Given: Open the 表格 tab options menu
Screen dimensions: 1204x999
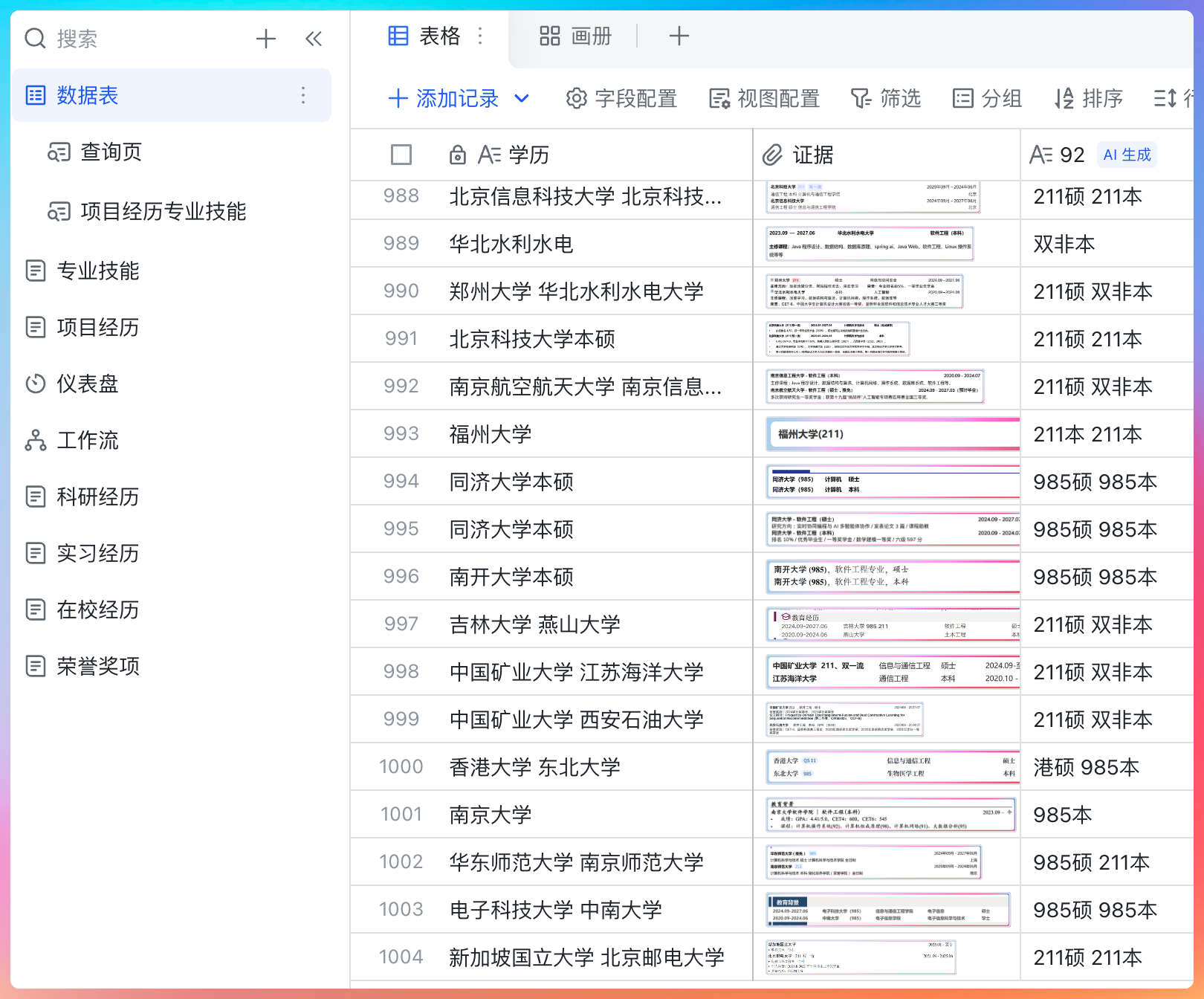Looking at the screenshot, I should click(480, 36).
